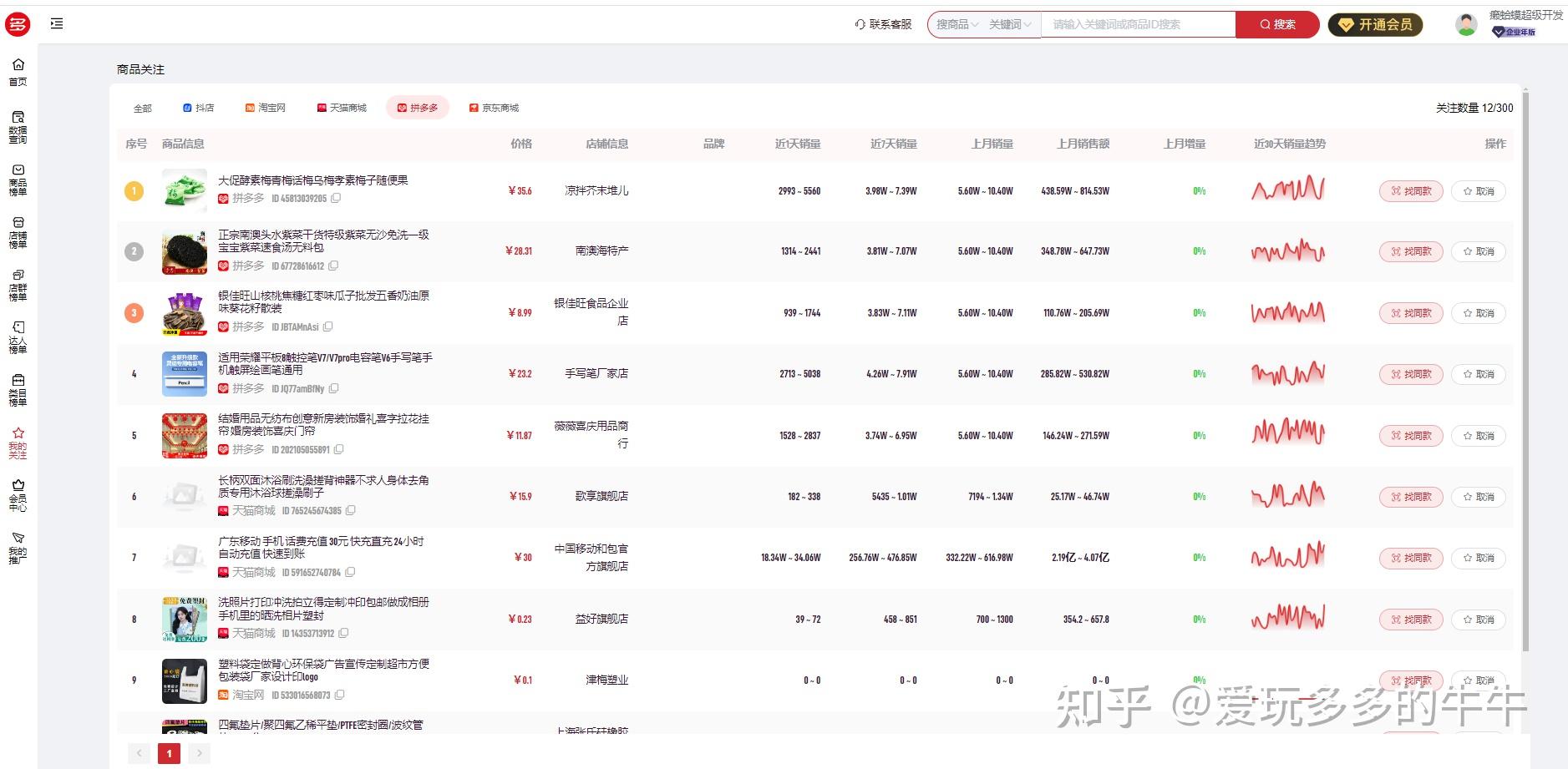Copy the product ID 45813039205

[x=336, y=199]
